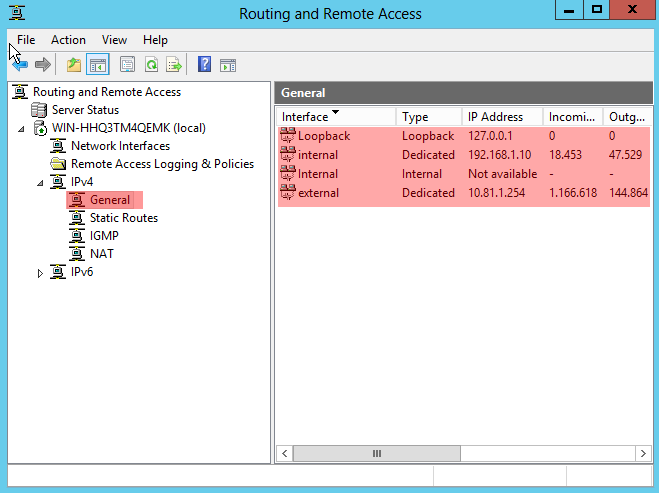
Task: Open the Action menu
Action: 68,40
